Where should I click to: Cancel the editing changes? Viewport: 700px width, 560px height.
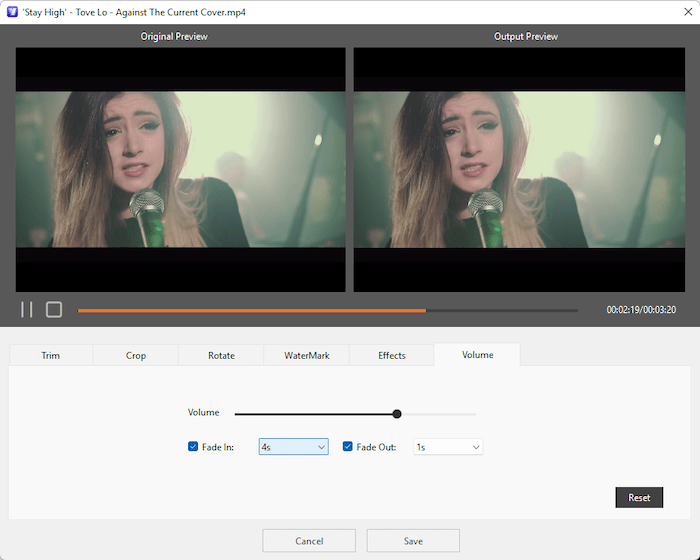(x=309, y=541)
